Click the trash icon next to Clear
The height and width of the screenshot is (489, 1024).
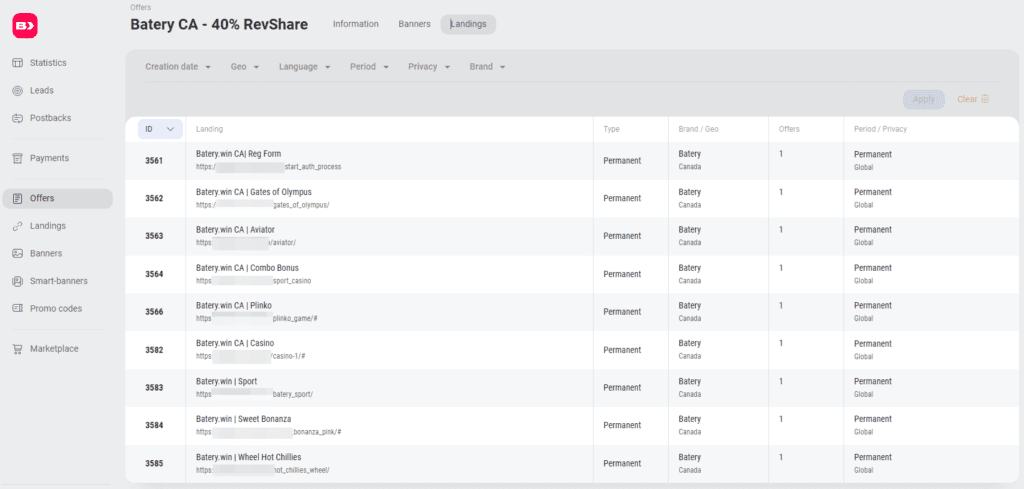pos(985,99)
